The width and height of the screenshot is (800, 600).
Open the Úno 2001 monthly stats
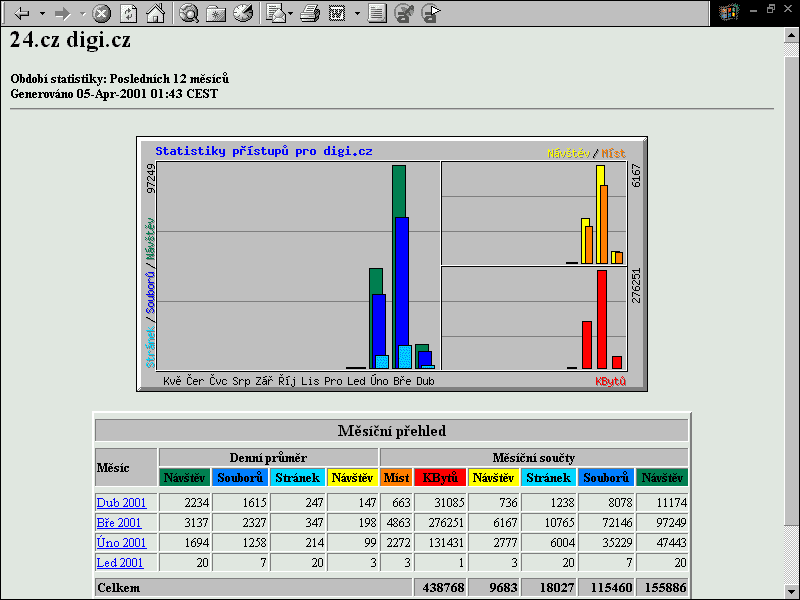pos(121,542)
